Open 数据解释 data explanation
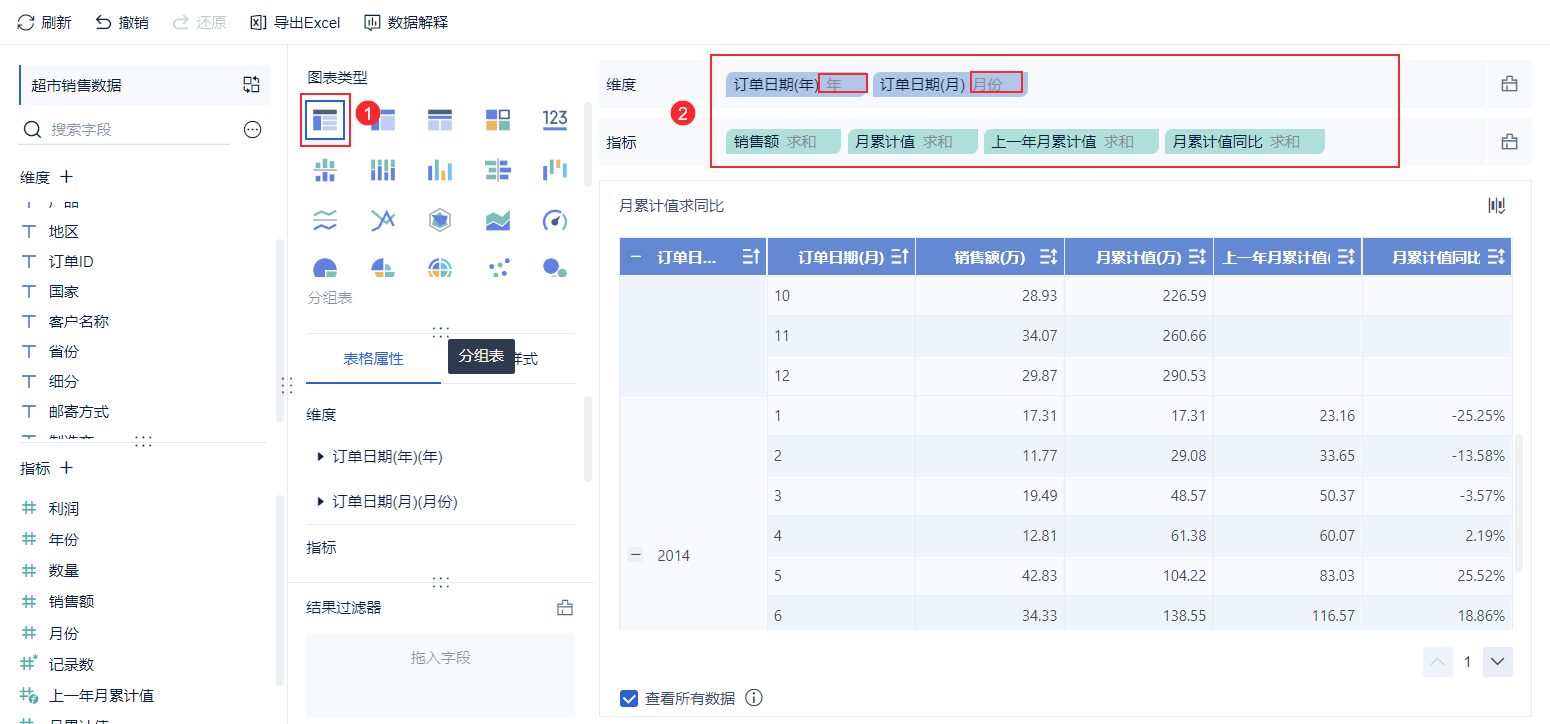This screenshot has height=724, width=1550. click(x=406, y=22)
